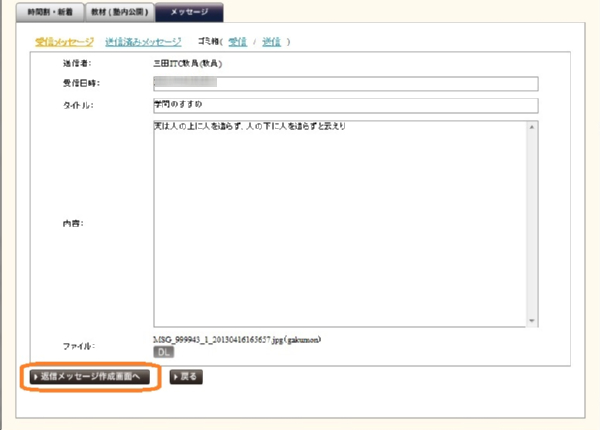600x430 pixels.
Task: Open the 受信メッセージ link
Action: [64, 42]
